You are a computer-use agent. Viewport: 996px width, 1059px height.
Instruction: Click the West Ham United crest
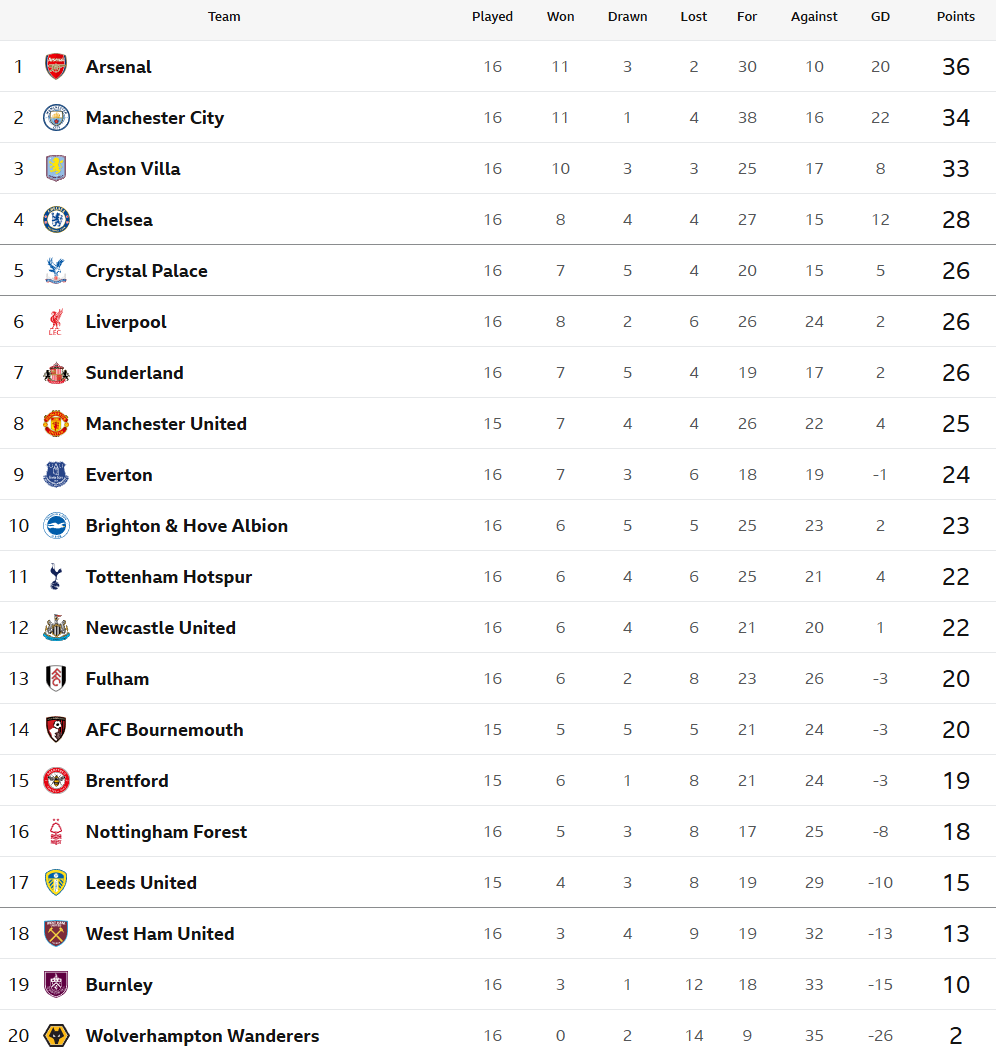tap(56, 934)
